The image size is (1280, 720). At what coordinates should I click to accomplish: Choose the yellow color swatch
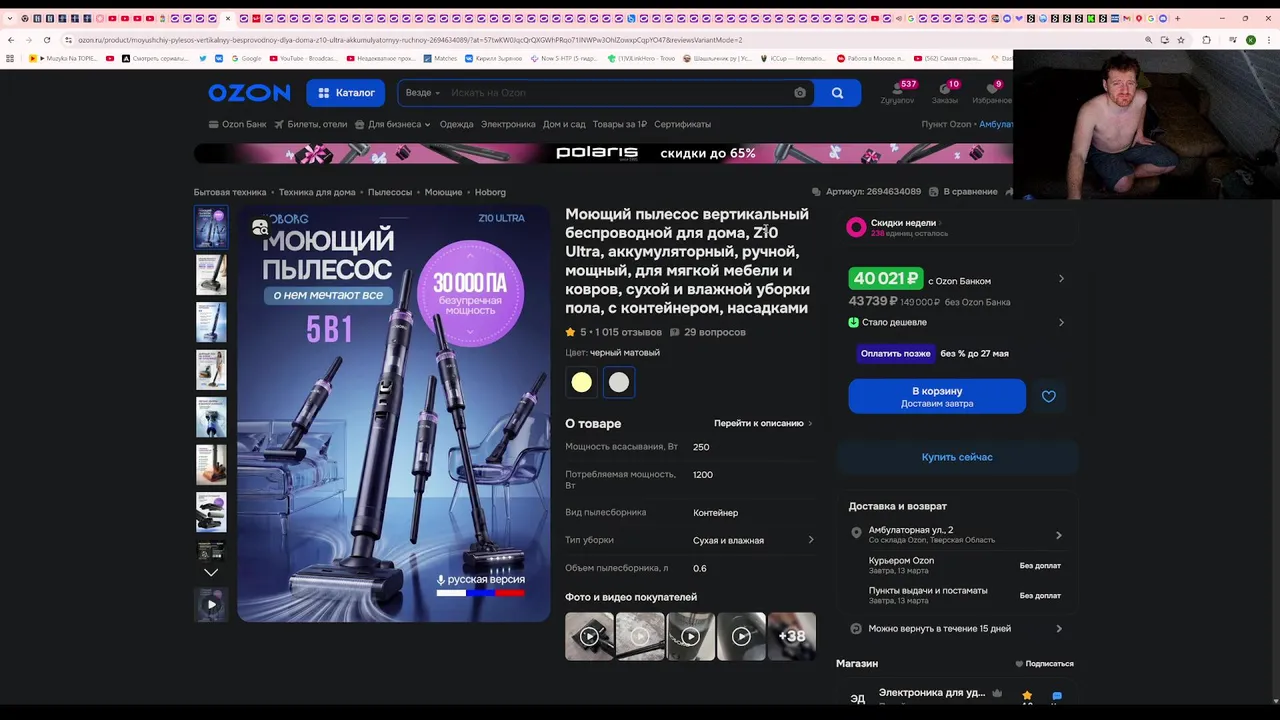(582, 382)
